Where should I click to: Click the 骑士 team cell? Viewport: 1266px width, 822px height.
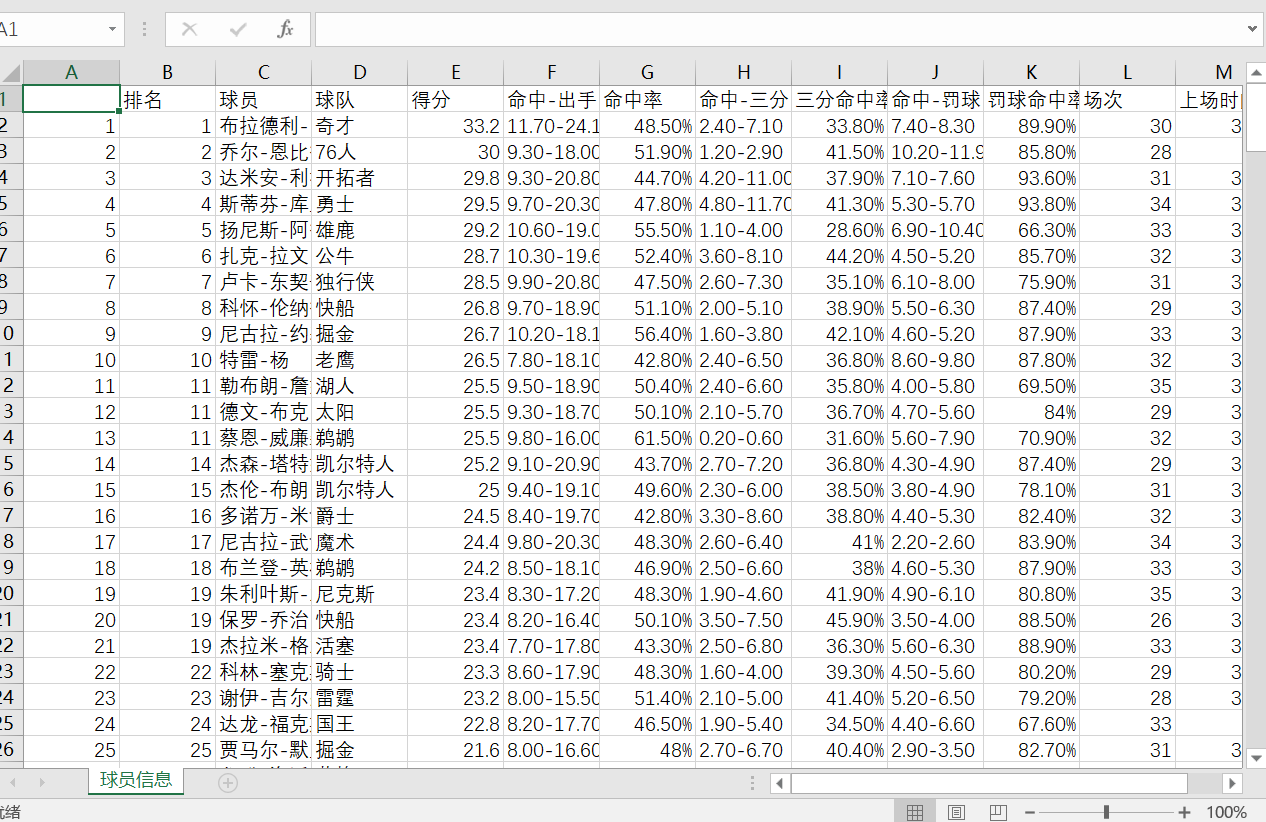(359, 672)
